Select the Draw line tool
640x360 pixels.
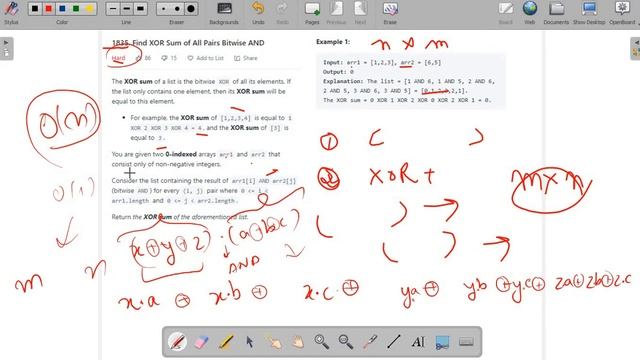[394, 342]
